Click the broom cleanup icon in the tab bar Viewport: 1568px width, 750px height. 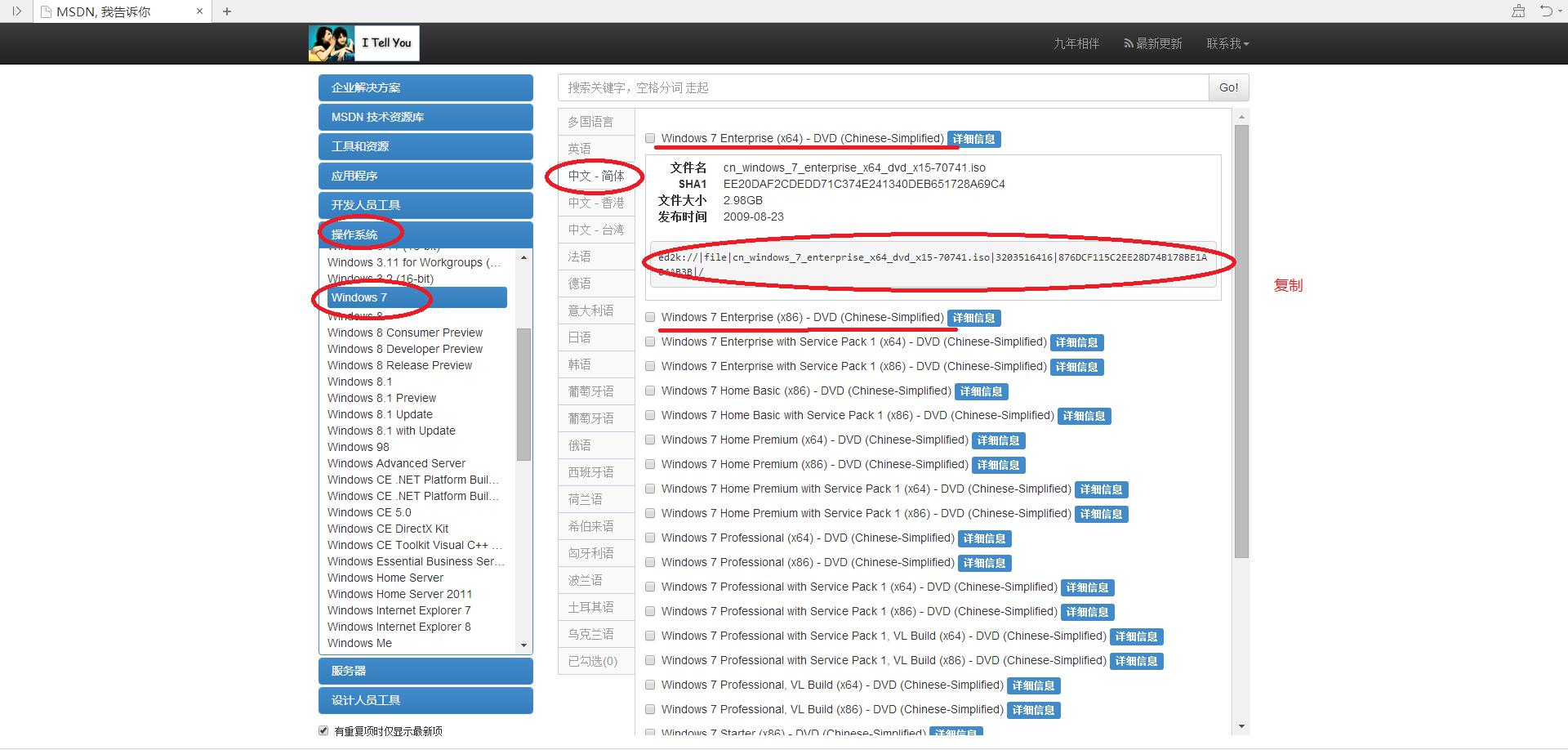tap(1518, 11)
